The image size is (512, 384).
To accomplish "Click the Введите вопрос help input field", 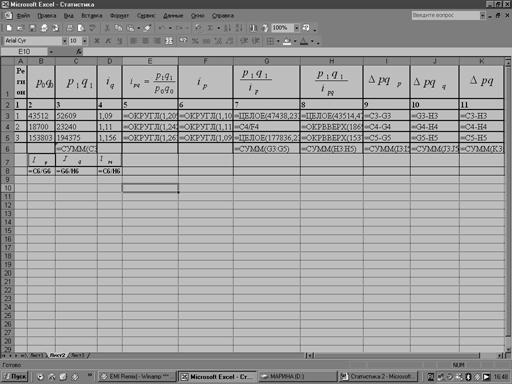I will pos(446,15).
